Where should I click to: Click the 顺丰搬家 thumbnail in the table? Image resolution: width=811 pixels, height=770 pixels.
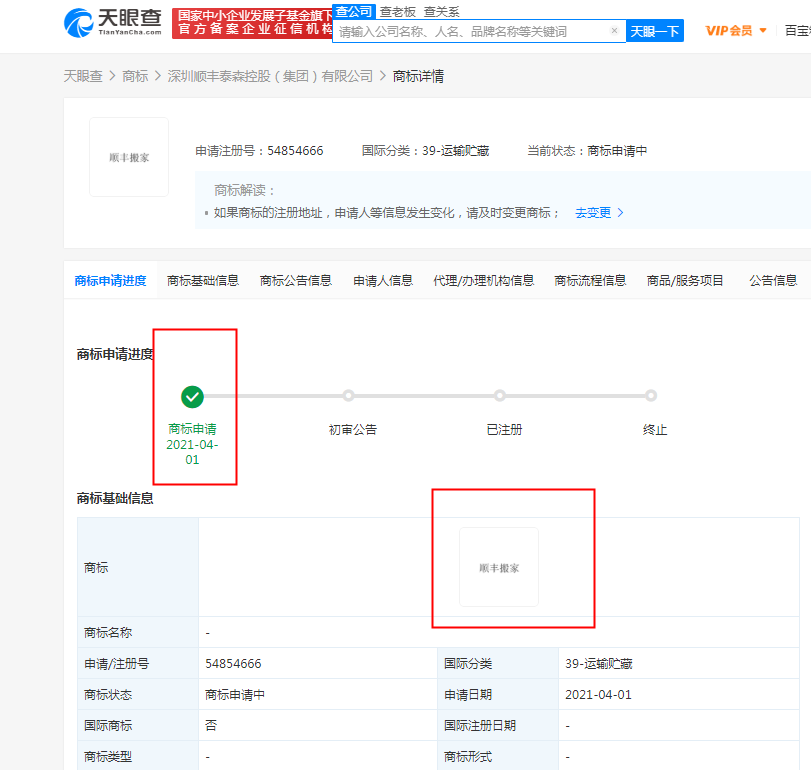coord(499,567)
